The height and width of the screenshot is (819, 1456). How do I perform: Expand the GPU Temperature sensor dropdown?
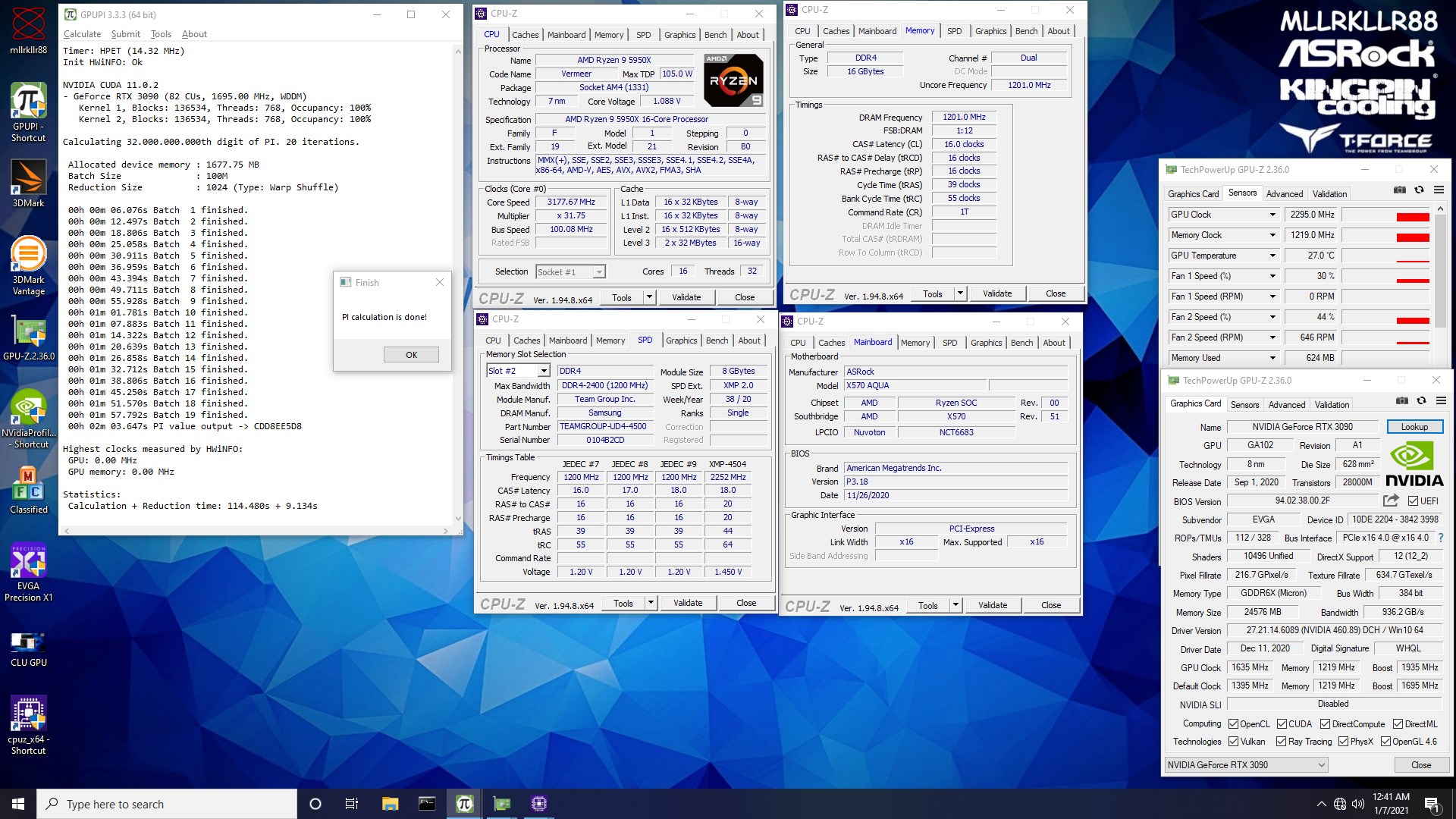pyautogui.click(x=1272, y=256)
